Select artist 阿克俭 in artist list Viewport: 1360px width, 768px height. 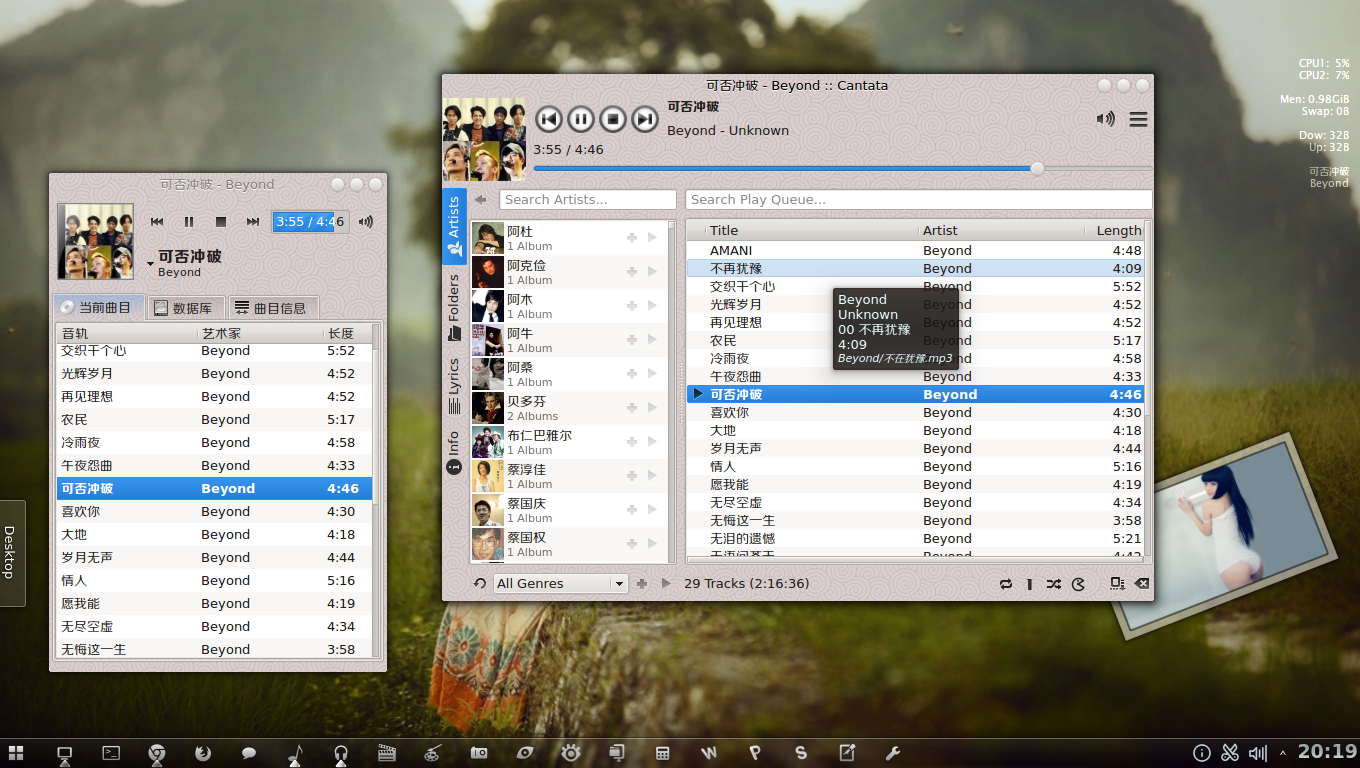pos(568,272)
